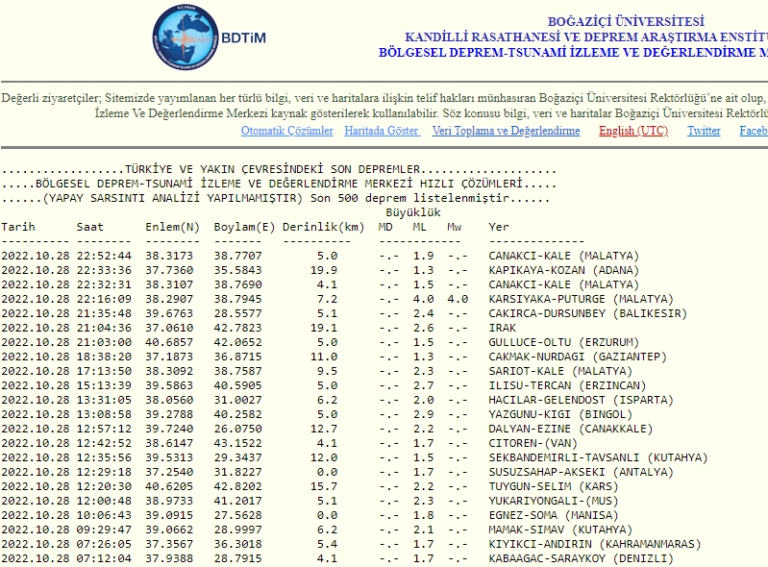Switch to English (UTC) version

point(633,131)
